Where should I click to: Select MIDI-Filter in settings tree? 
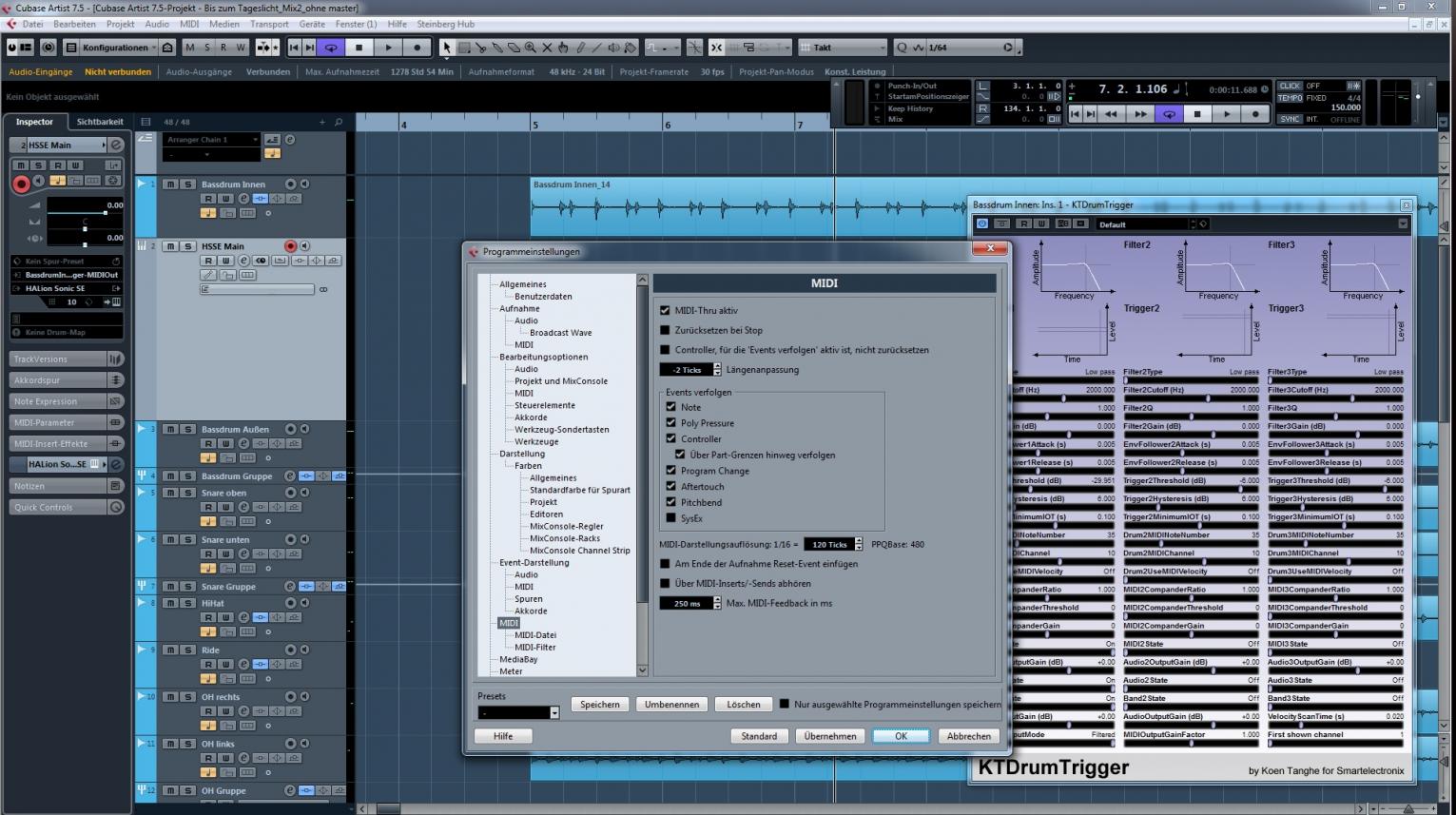535,647
